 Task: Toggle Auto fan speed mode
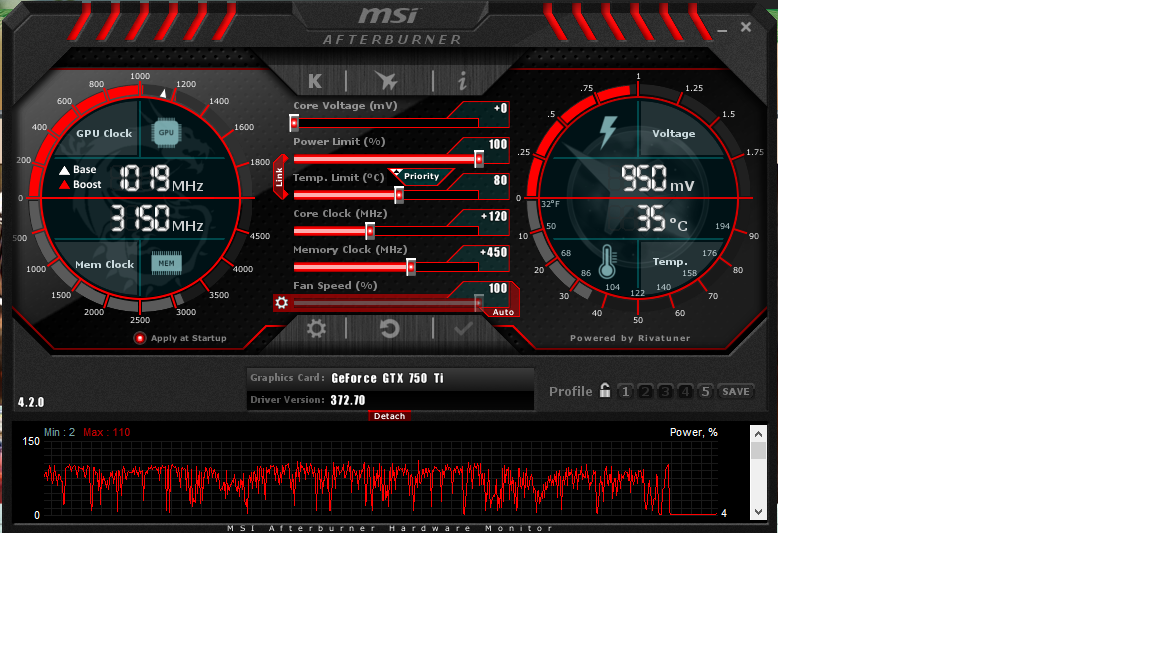pos(503,312)
